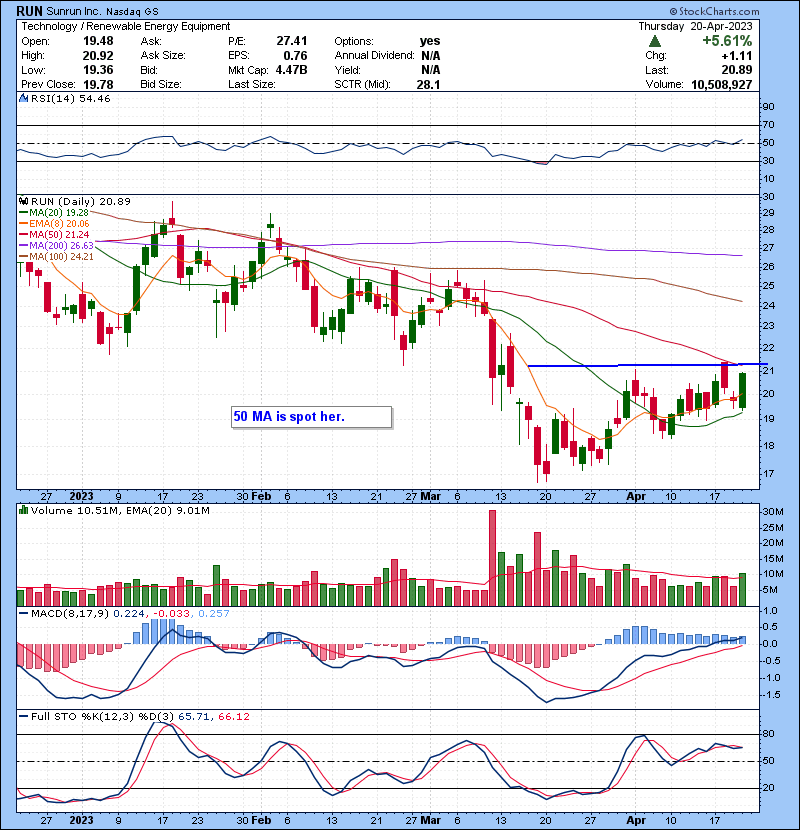Click the MA(50) 21.24 legend entry
Image resolution: width=800 pixels, height=830 pixels.
54,234
